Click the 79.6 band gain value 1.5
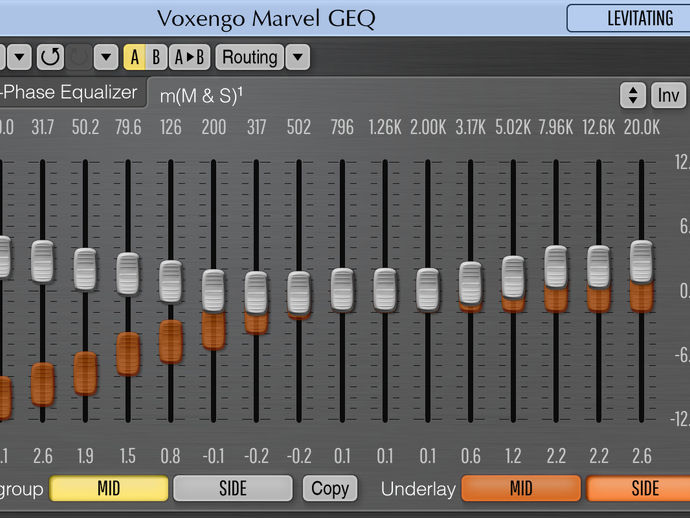Image resolution: width=690 pixels, height=518 pixels. click(128, 456)
